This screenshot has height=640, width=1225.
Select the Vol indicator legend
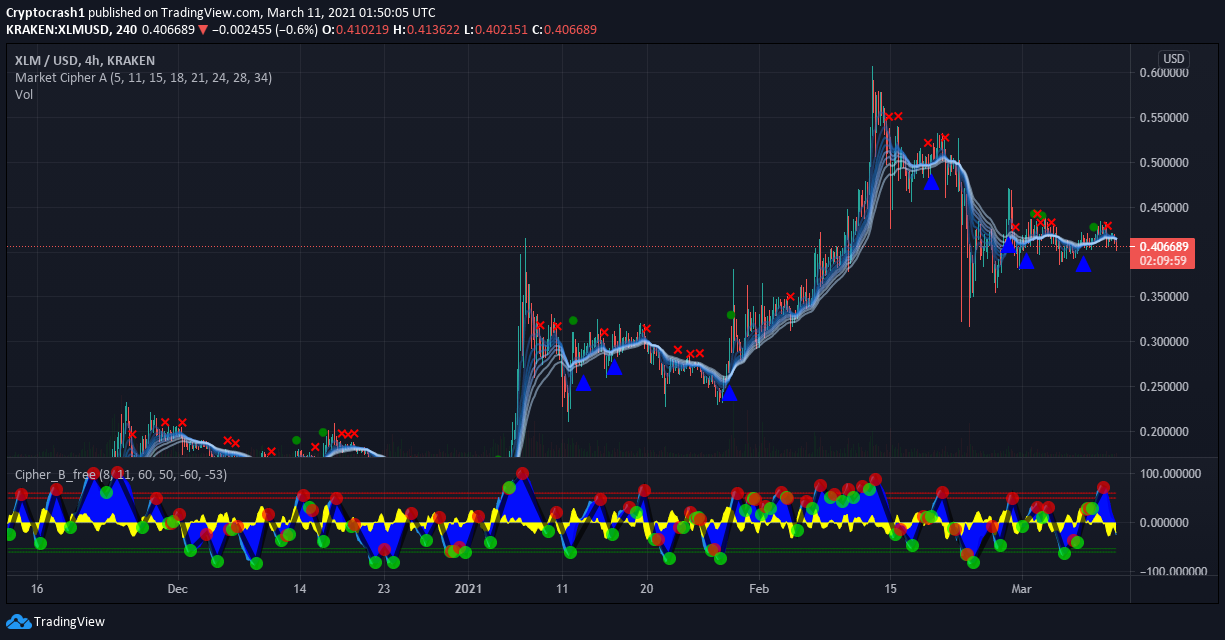[24, 94]
